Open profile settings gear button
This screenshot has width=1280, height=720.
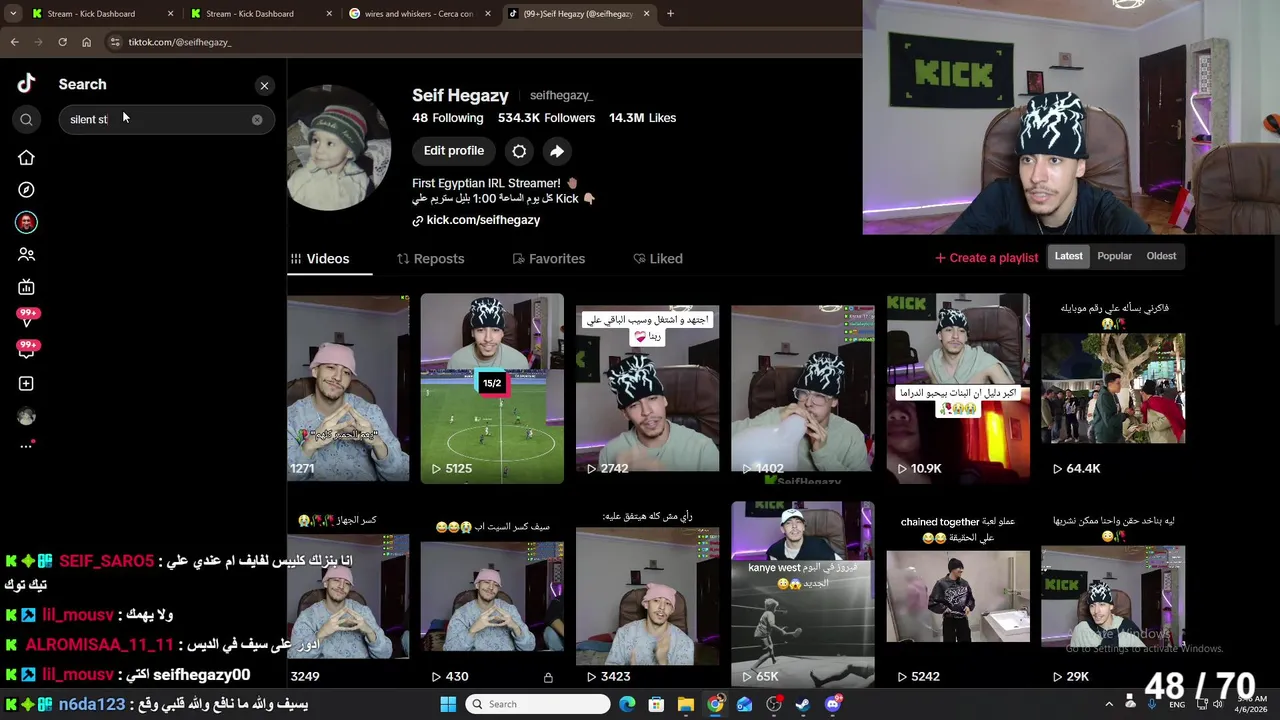(519, 151)
